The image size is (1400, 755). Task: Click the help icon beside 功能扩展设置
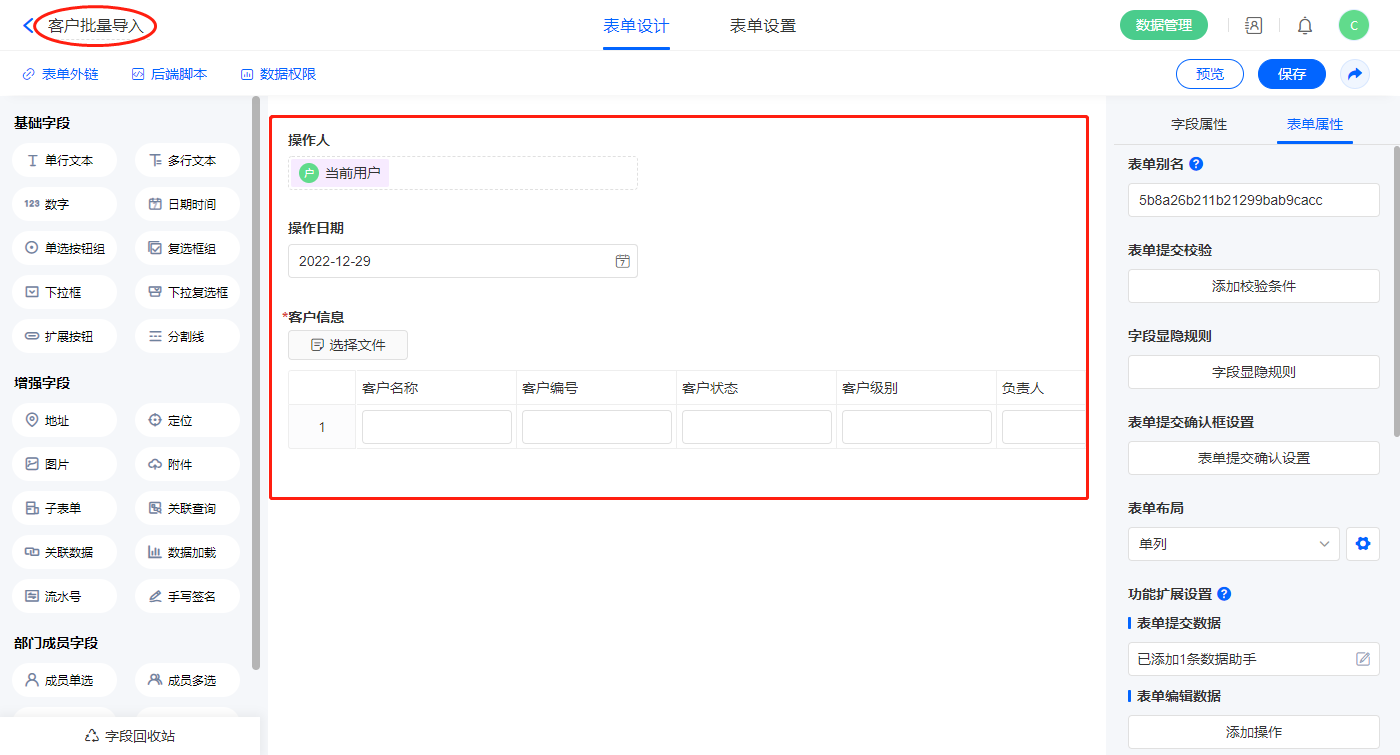pos(1224,594)
